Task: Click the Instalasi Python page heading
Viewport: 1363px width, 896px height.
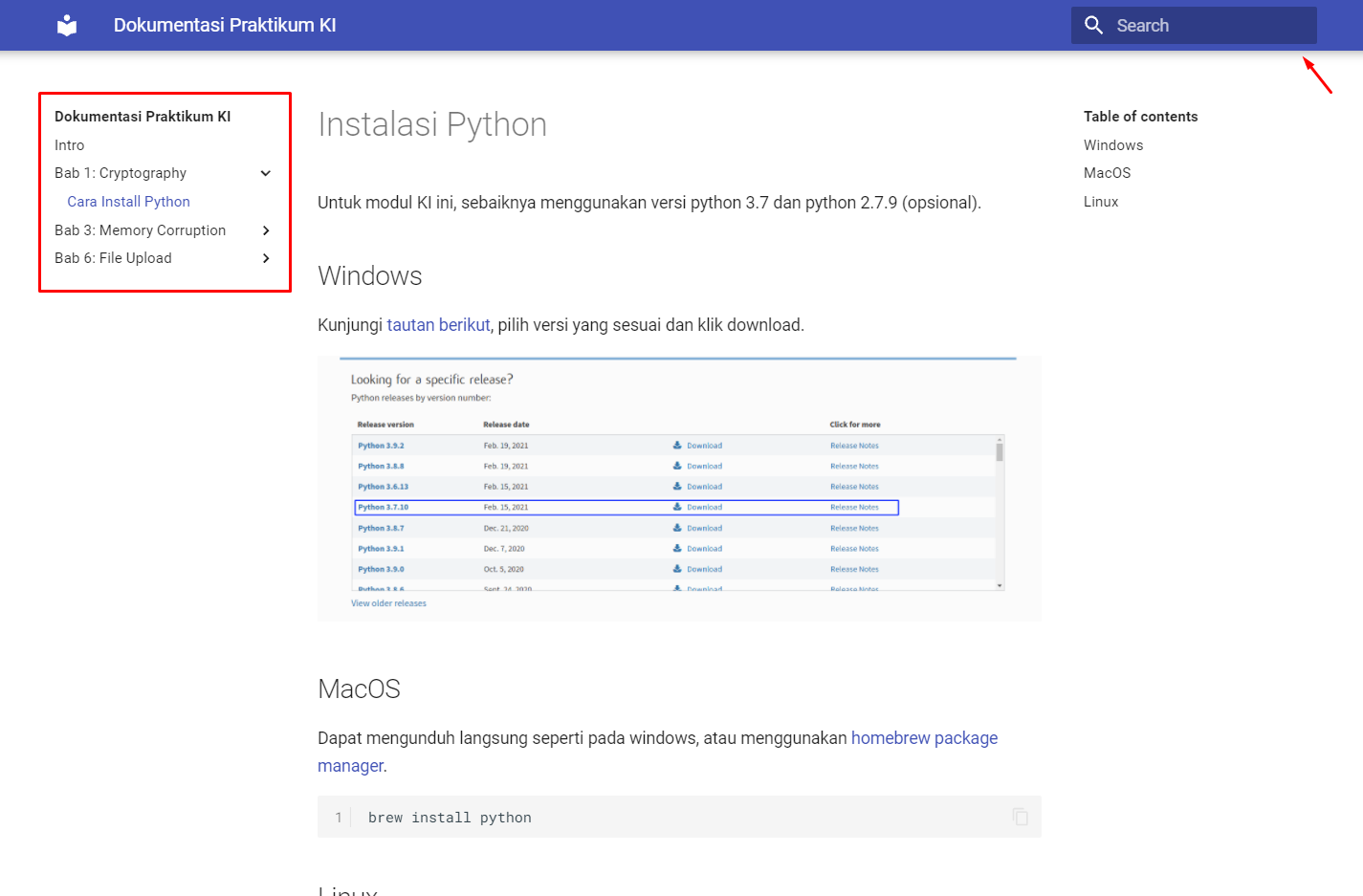Action: click(x=432, y=124)
